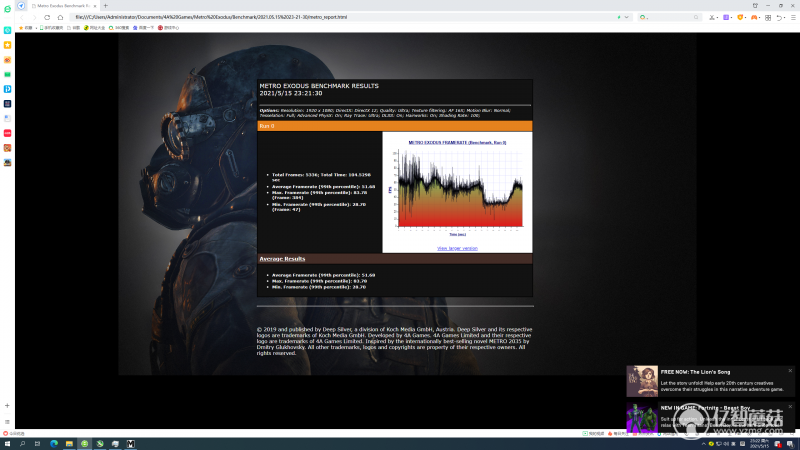This screenshot has height=450, width=800.
Task: Open File Explorer from taskbar
Action: coord(69,444)
